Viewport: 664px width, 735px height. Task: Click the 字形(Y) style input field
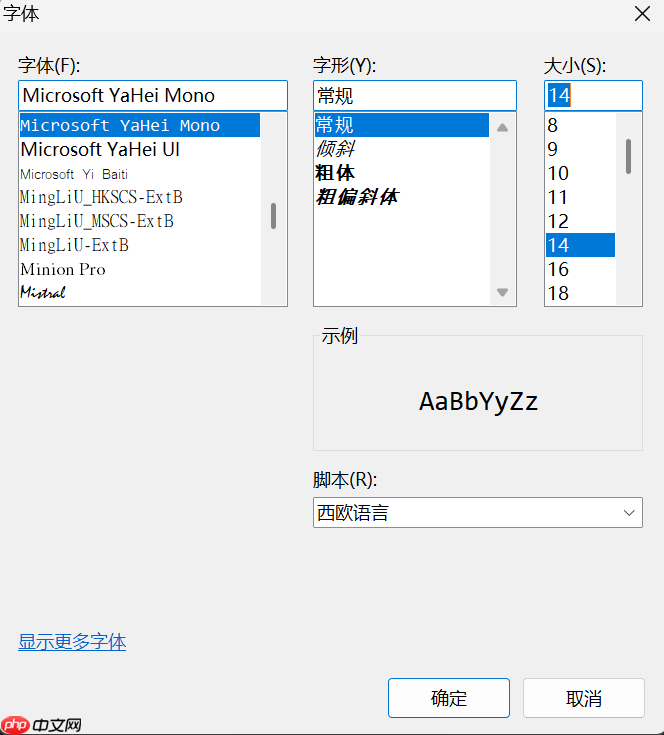click(x=415, y=96)
